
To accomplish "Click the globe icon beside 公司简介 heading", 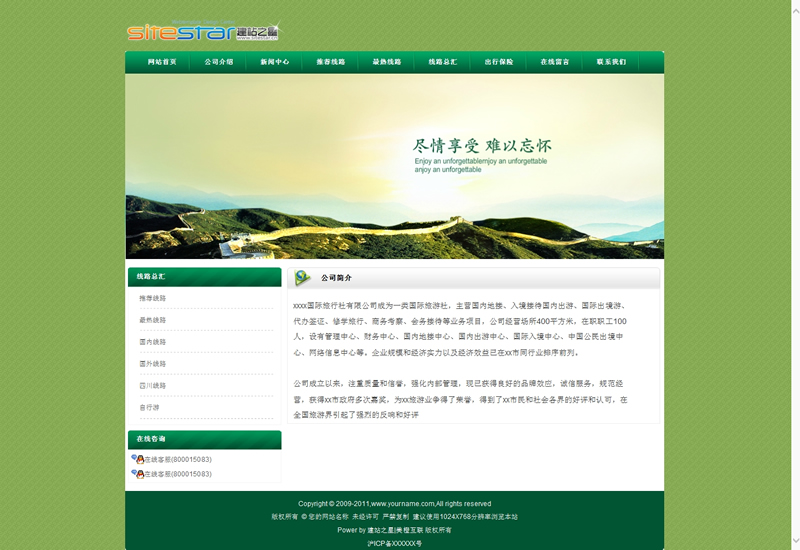I will 302,278.
